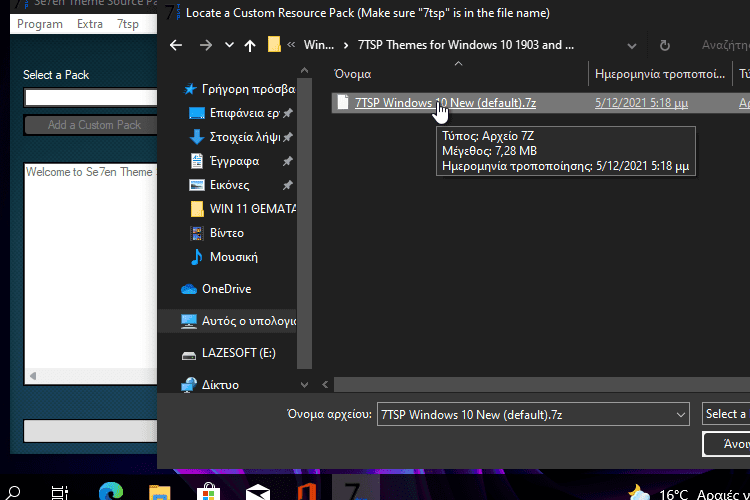Expand hidden path chevrons in address bar

pyautogui.click(x=291, y=45)
